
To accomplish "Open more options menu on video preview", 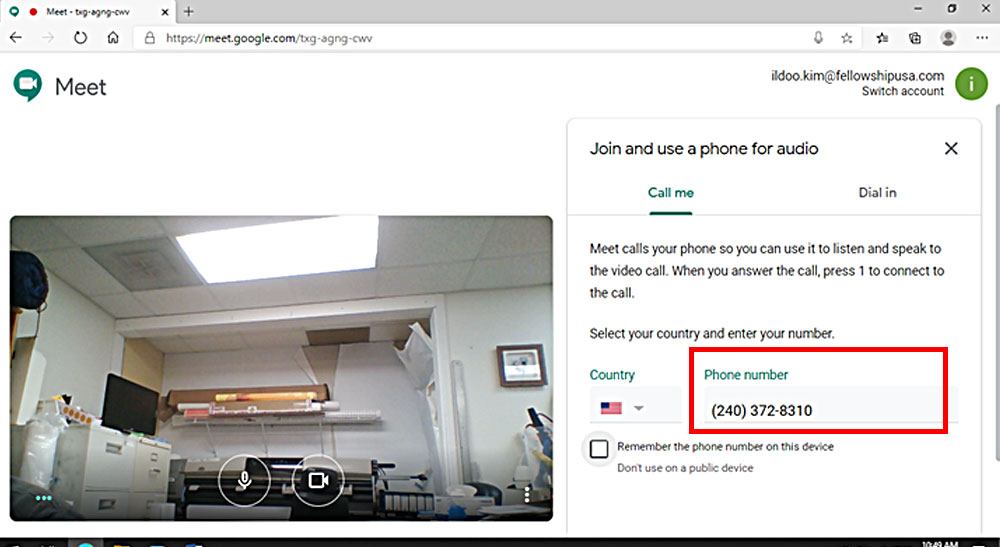I will tap(527, 495).
